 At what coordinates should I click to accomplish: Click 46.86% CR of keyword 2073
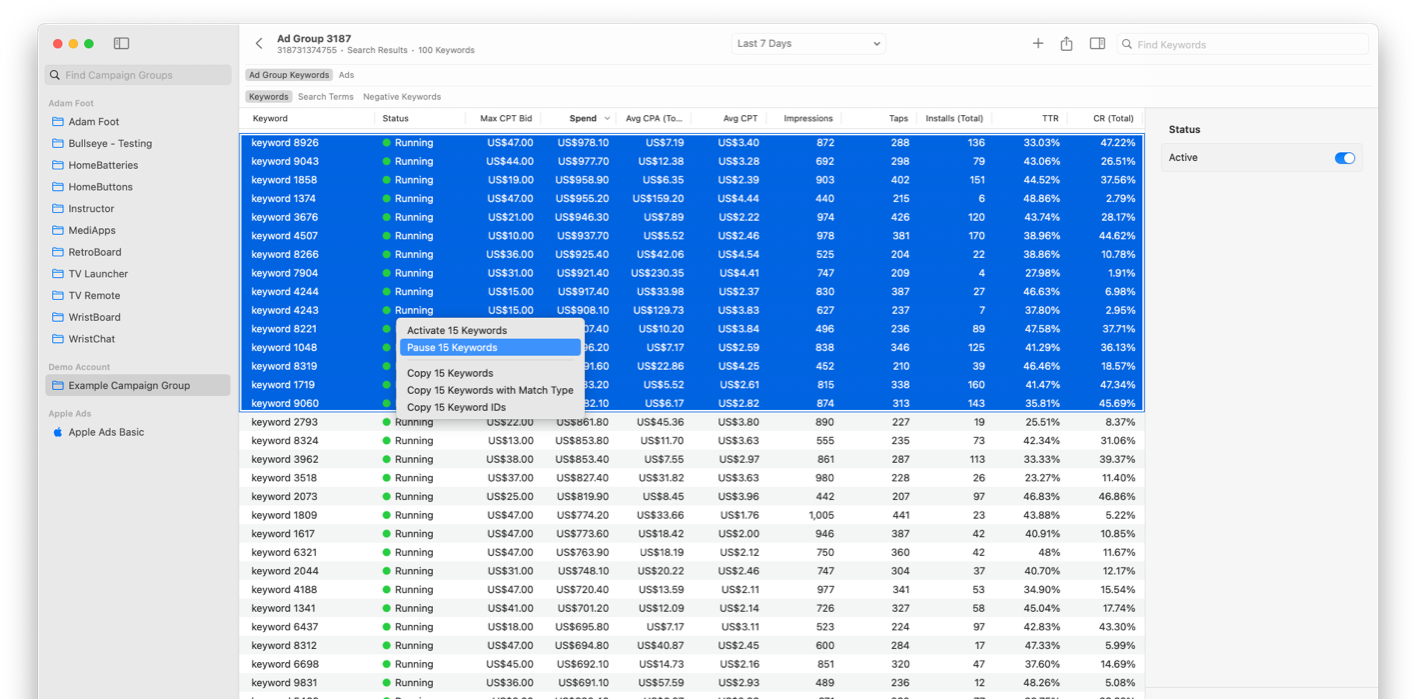tap(1116, 497)
